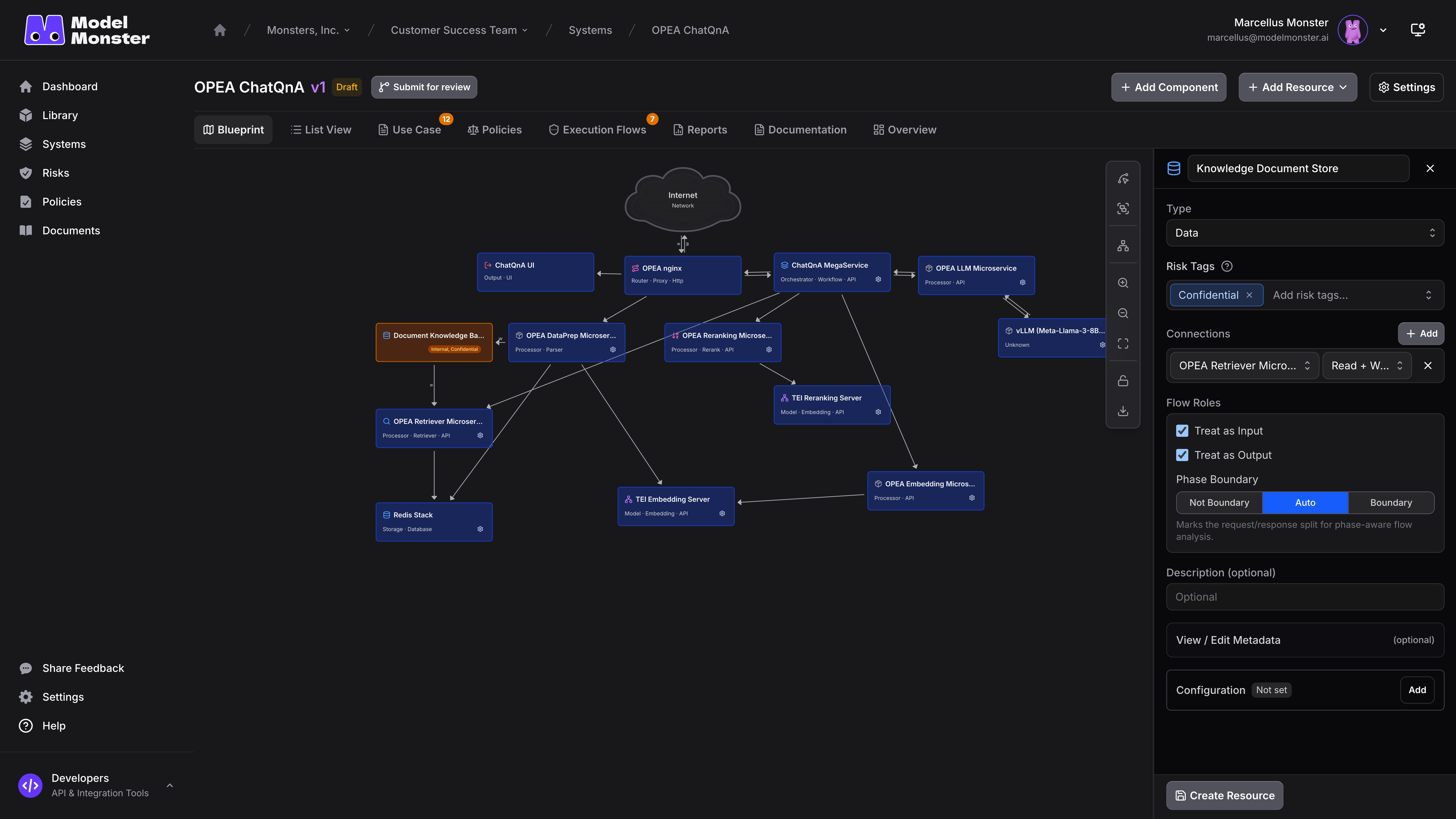Open the Overview tab
Viewport: 1456px width, 819px height.
[x=905, y=129]
